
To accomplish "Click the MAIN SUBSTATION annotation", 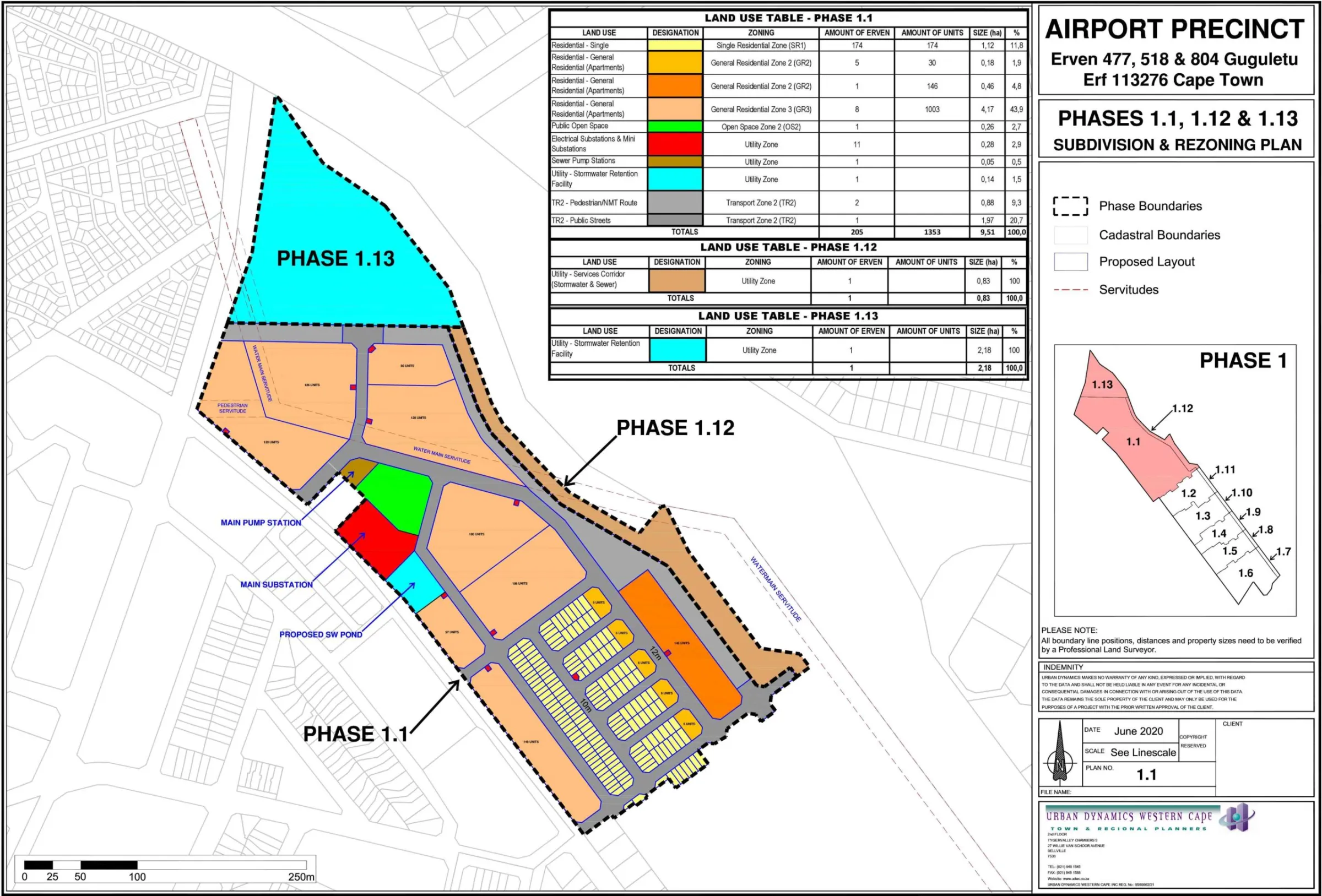I will (x=277, y=585).
